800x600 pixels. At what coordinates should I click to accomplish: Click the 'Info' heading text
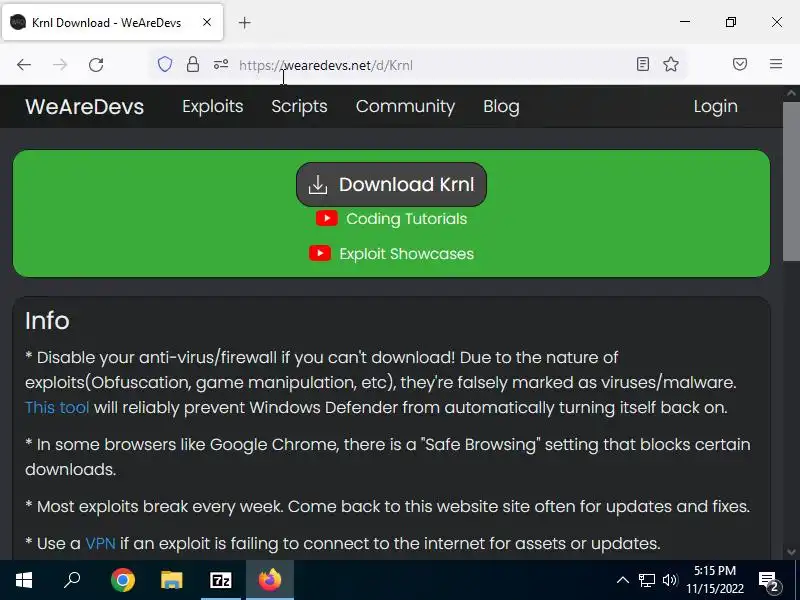(x=47, y=320)
